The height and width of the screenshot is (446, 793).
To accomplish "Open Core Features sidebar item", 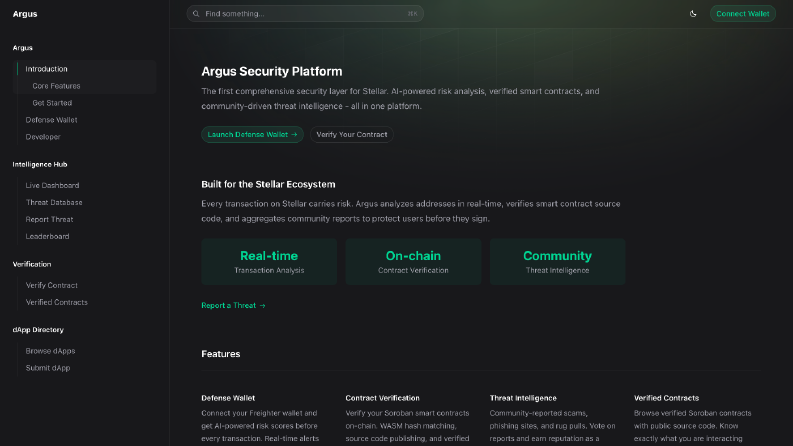I will pyautogui.click(x=56, y=86).
